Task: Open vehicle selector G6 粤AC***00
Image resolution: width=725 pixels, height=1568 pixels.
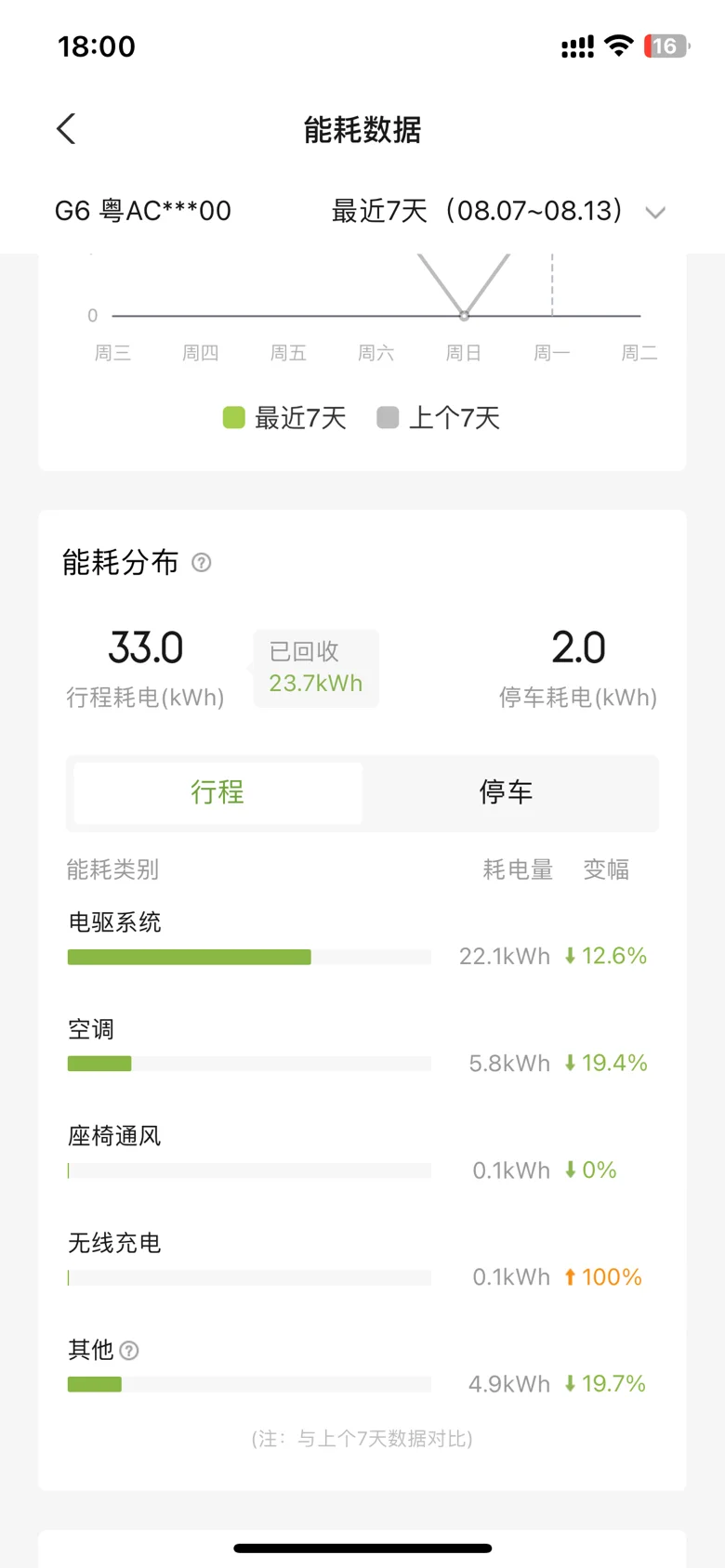Action: click(143, 211)
